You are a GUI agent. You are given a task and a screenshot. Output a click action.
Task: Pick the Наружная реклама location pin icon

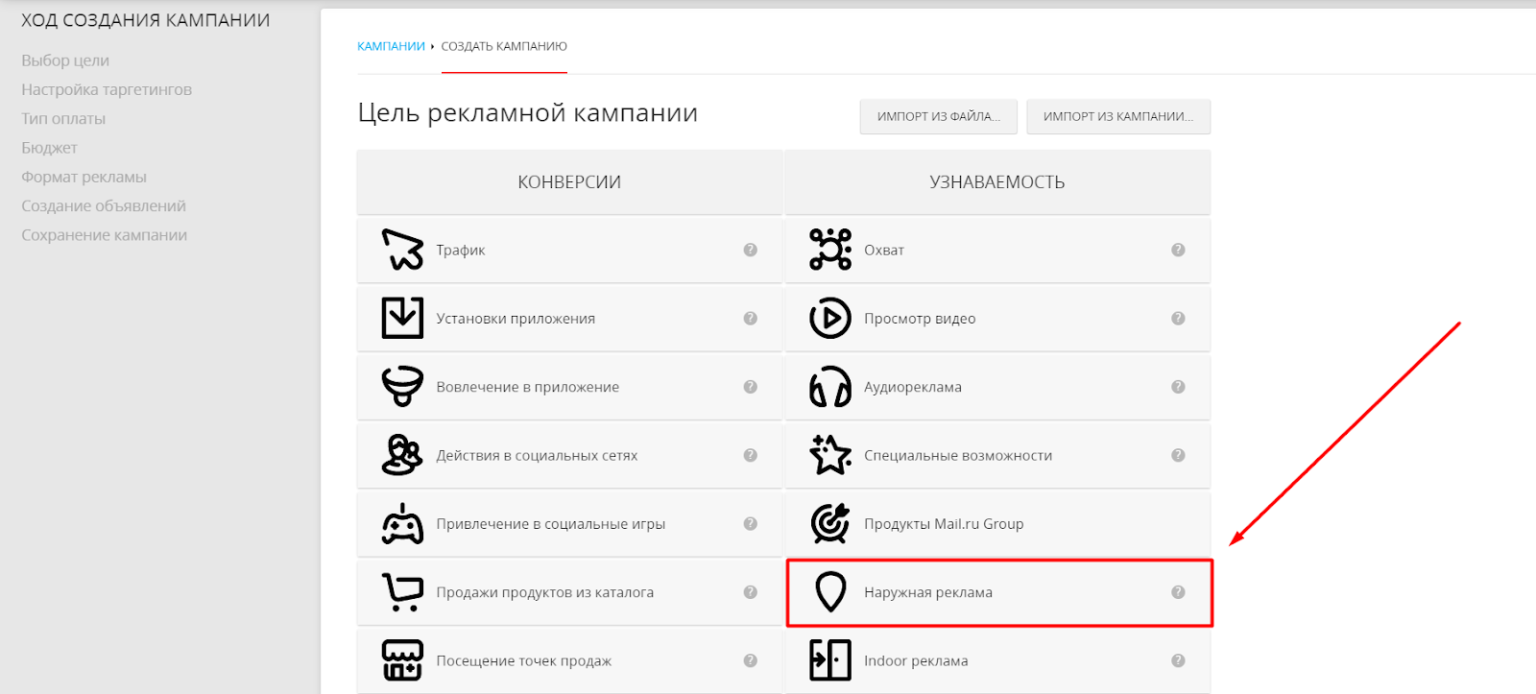829,592
